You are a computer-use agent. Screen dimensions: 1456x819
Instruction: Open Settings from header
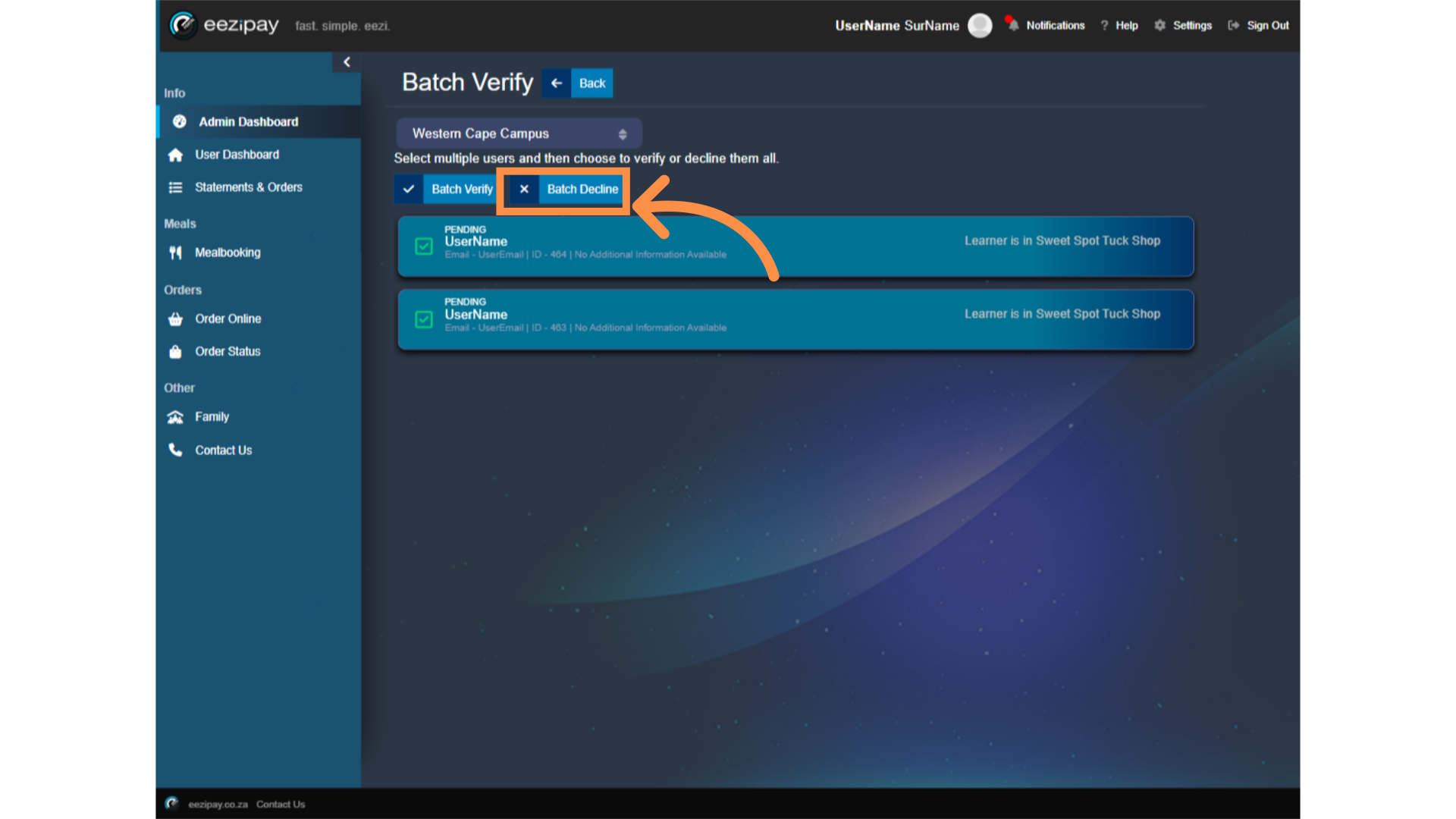[1192, 26]
